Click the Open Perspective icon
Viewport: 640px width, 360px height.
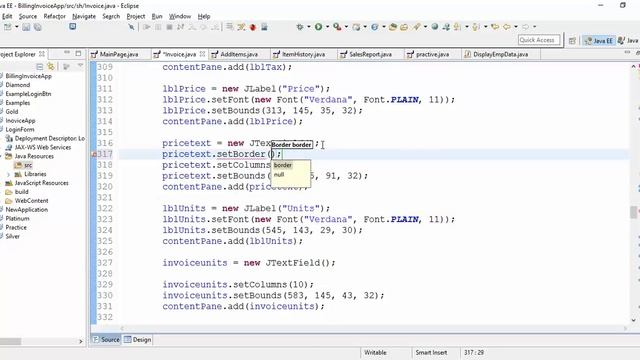[x=572, y=40]
